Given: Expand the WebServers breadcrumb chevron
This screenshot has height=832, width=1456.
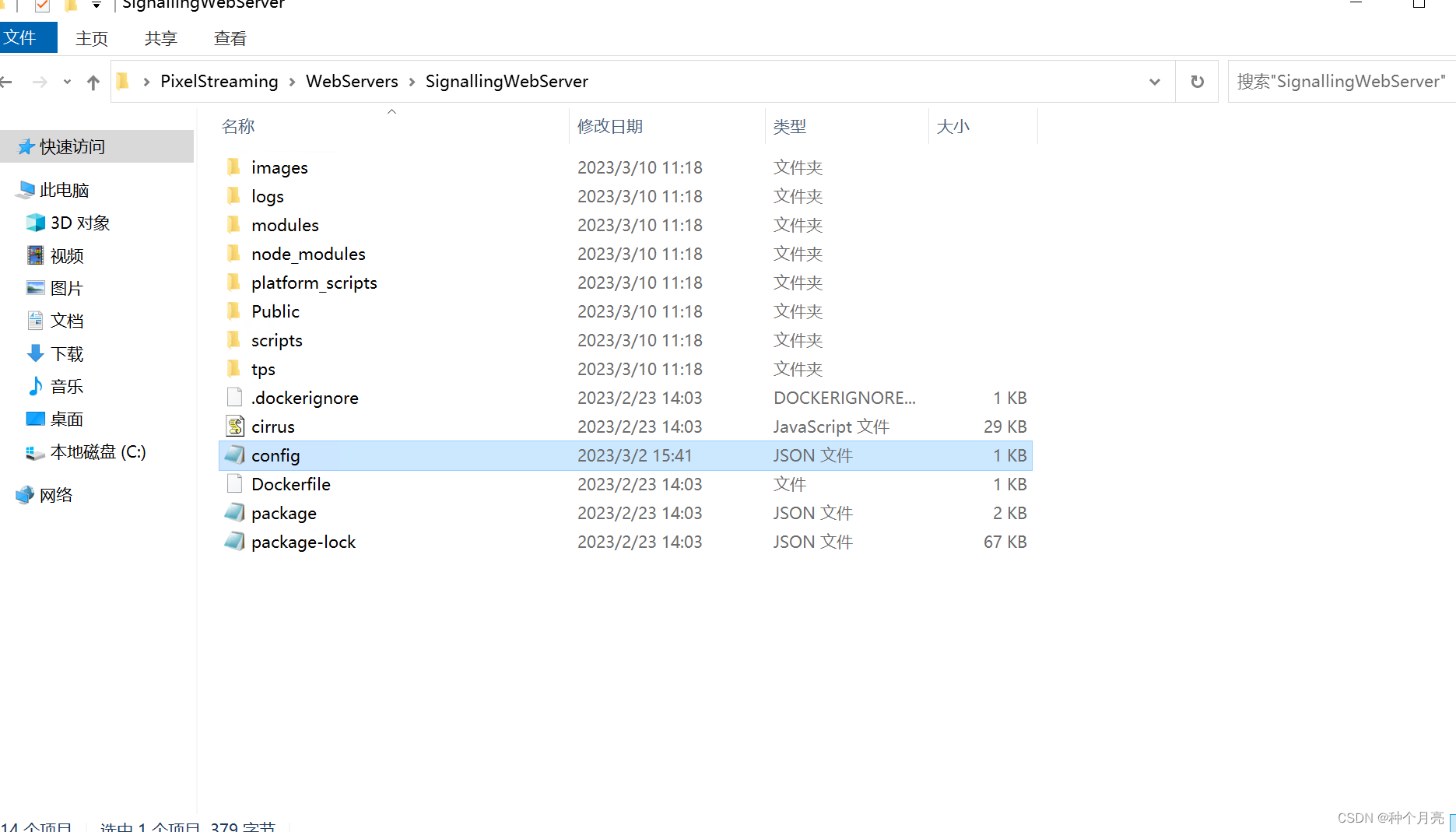Looking at the screenshot, I should click(412, 82).
